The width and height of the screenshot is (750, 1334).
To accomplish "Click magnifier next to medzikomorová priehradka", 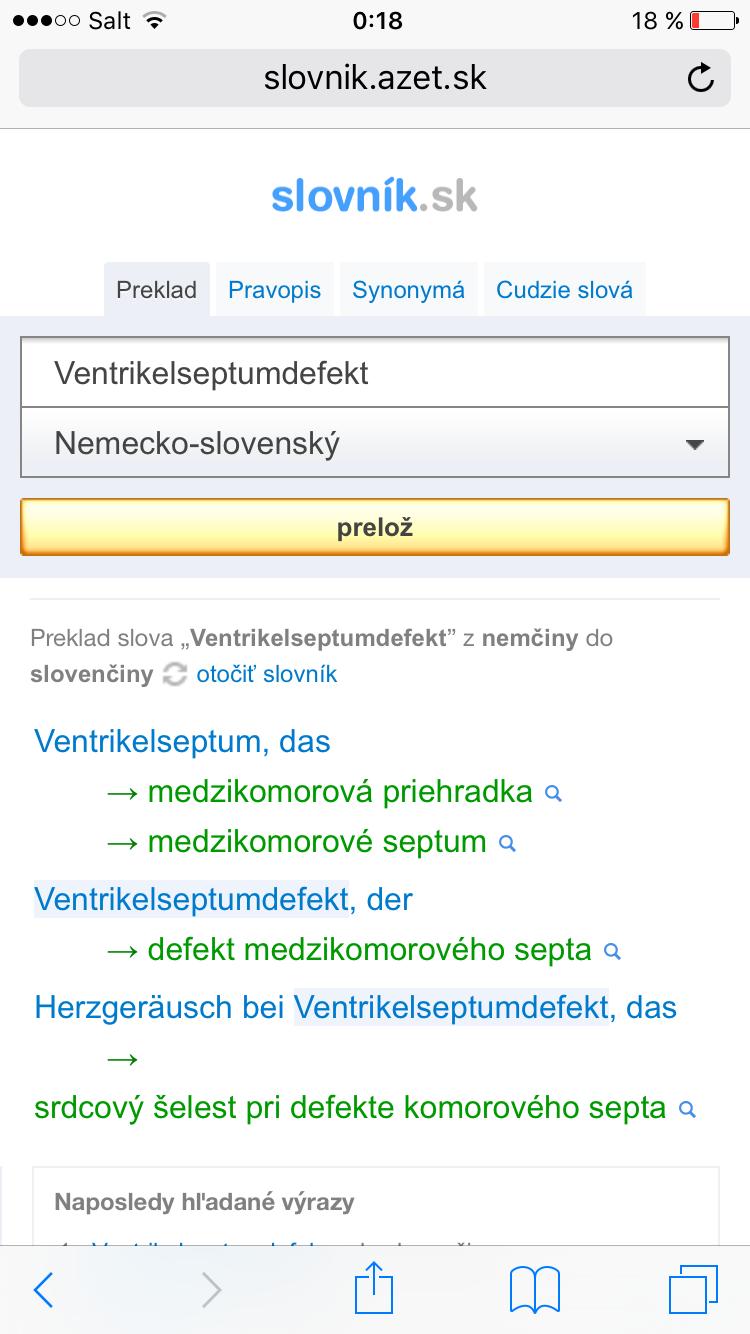I will [553, 793].
